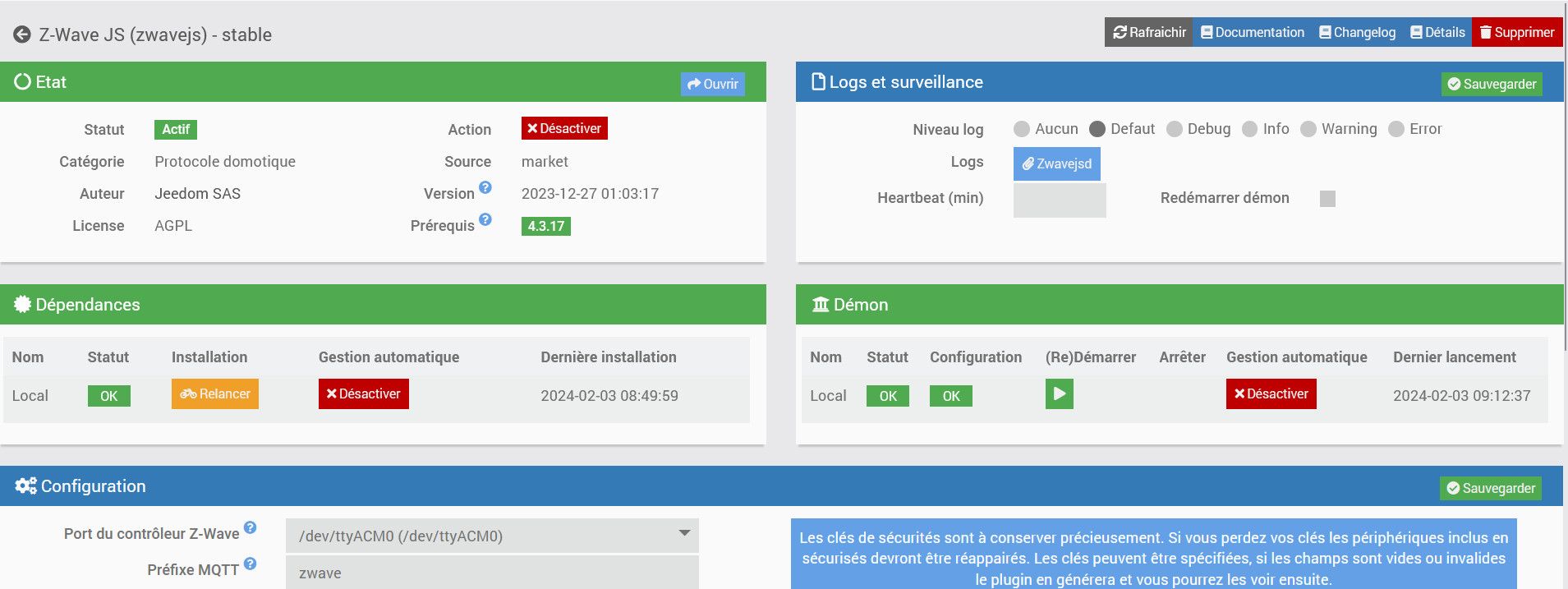Refresh the page with Rafraichir
The height and width of the screenshot is (589, 1568).
click(x=1148, y=32)
